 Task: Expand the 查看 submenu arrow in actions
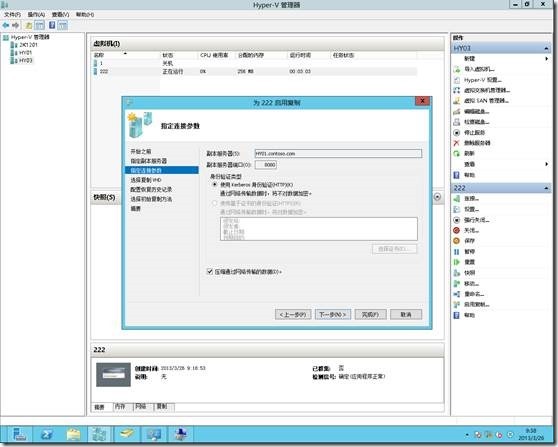(547, 164)
